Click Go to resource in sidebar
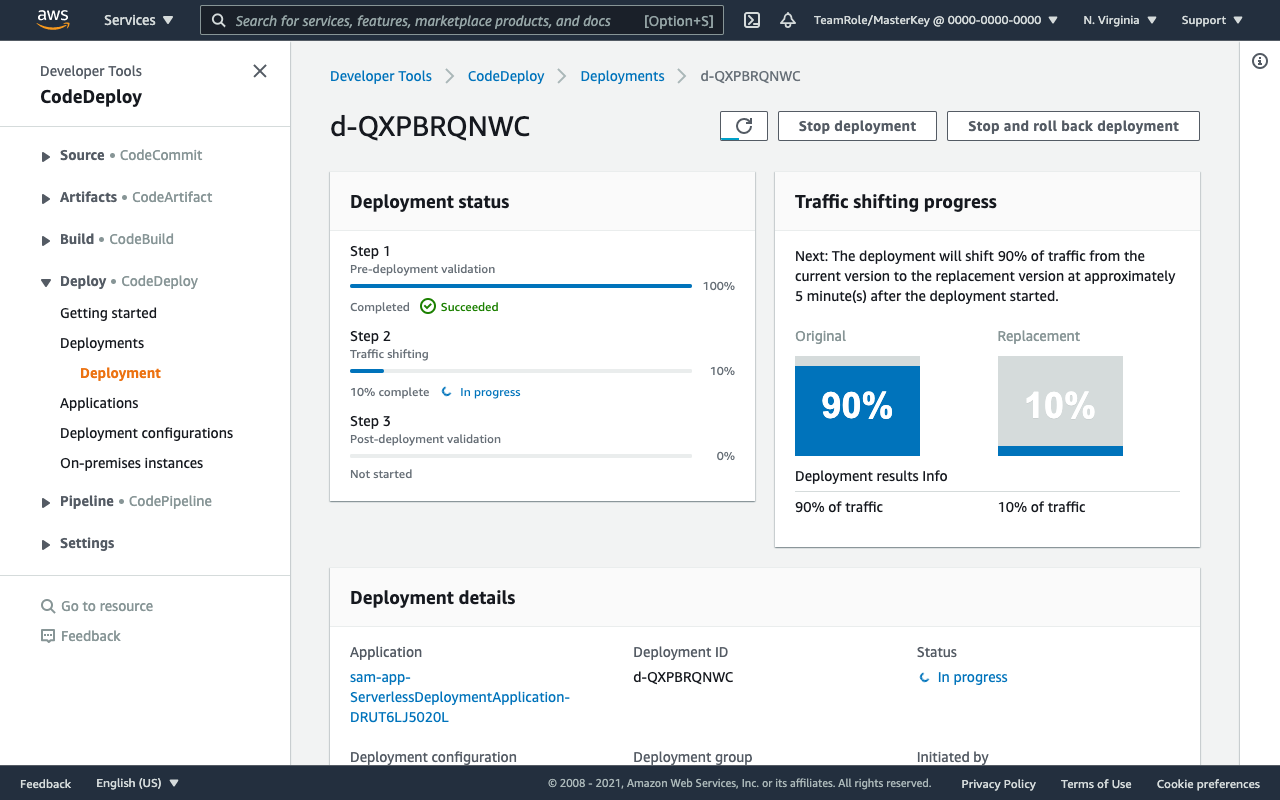This screenshot has height=800, width=1280. pyautogui.click(x=107, y=606)
